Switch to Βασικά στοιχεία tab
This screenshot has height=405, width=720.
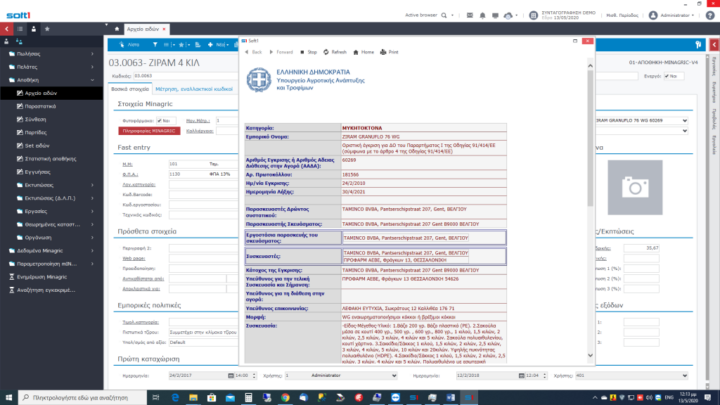click(x=130, y=89)
